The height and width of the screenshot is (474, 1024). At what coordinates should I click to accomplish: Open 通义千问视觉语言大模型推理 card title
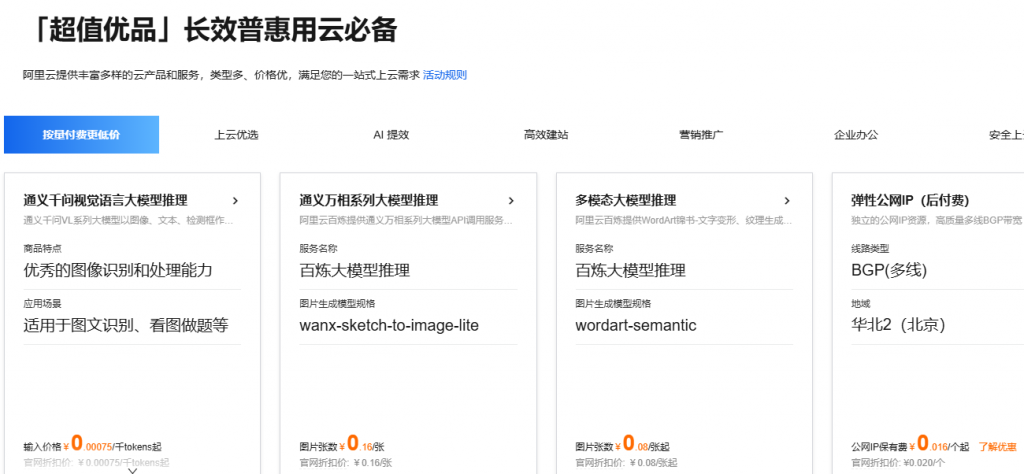(106, 200)
